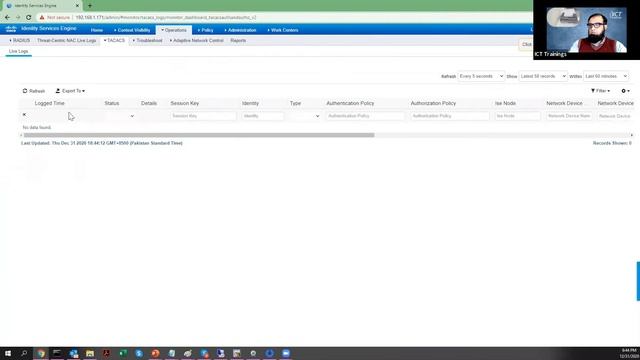Open the Home menu

pyautogui.click(x=97, y=30)
